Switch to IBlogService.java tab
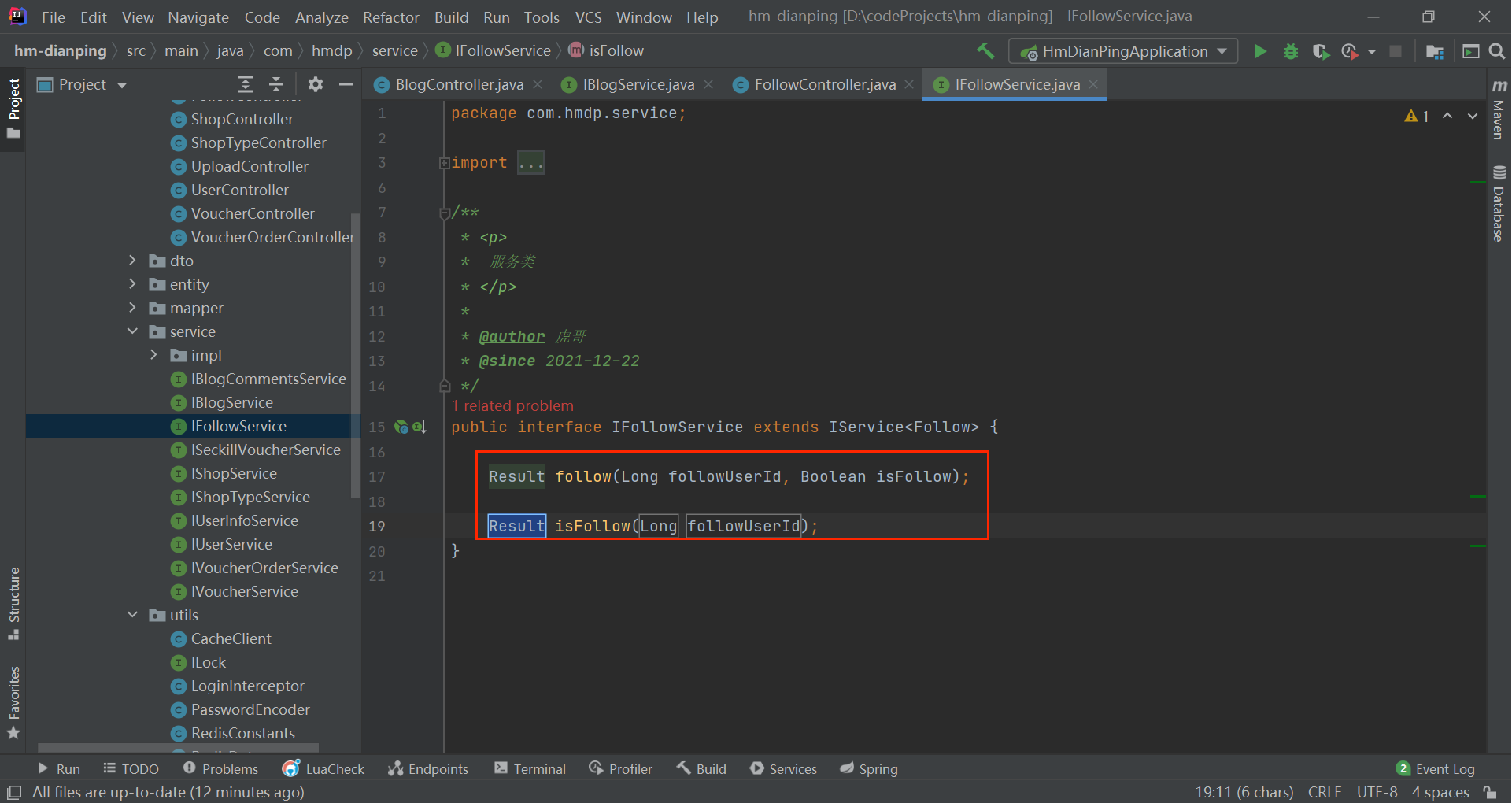 [x=638, y=84]
